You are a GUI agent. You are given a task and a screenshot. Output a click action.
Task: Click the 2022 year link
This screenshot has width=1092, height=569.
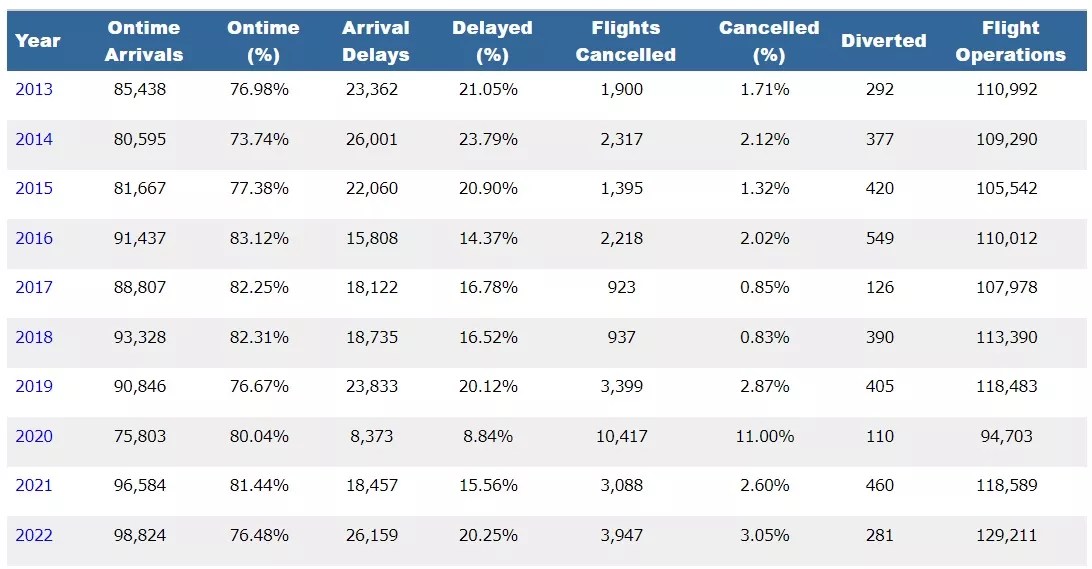(34, 535)
